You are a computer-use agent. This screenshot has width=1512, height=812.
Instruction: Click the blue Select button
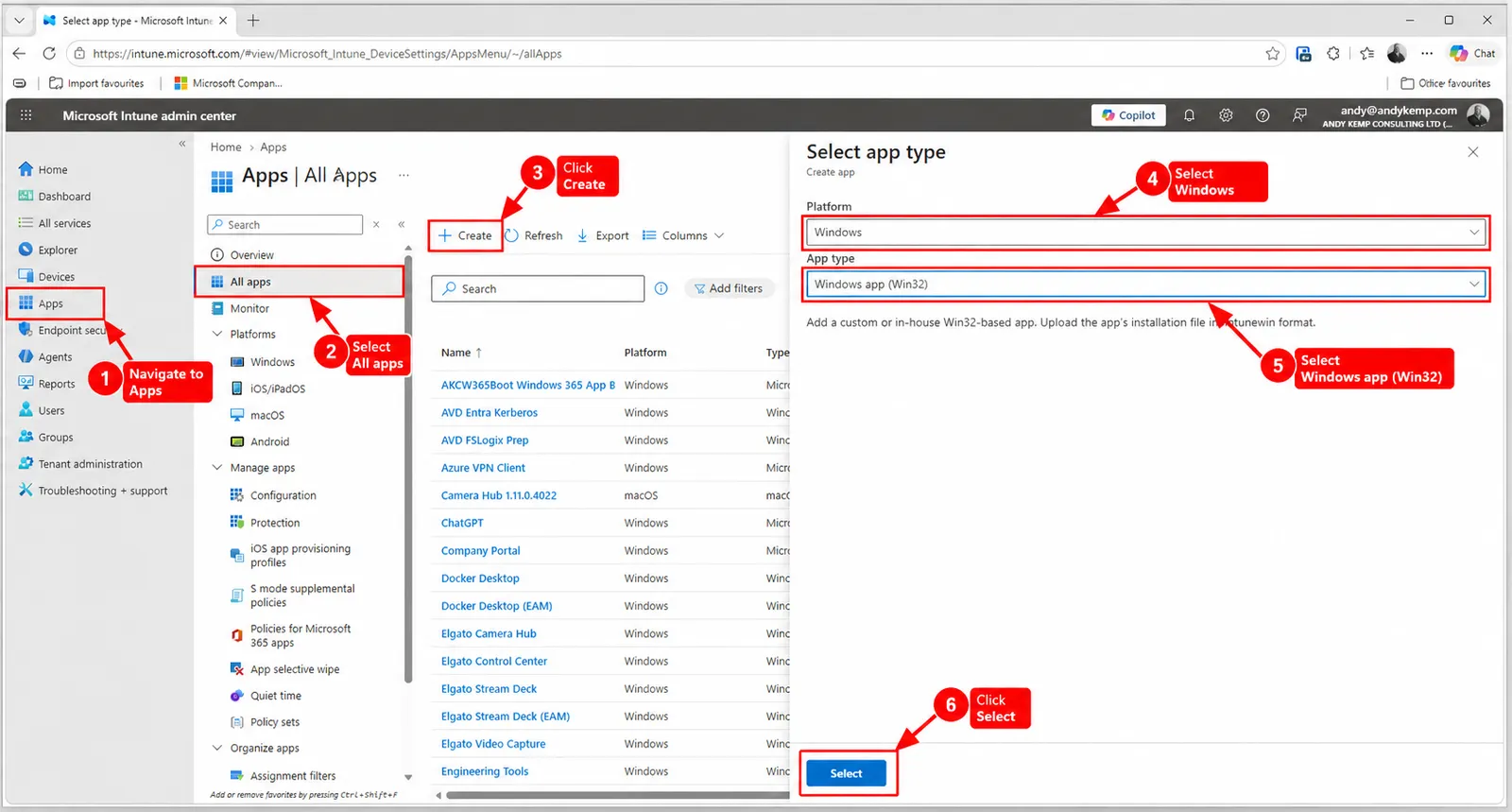click(x=846, y=773)
